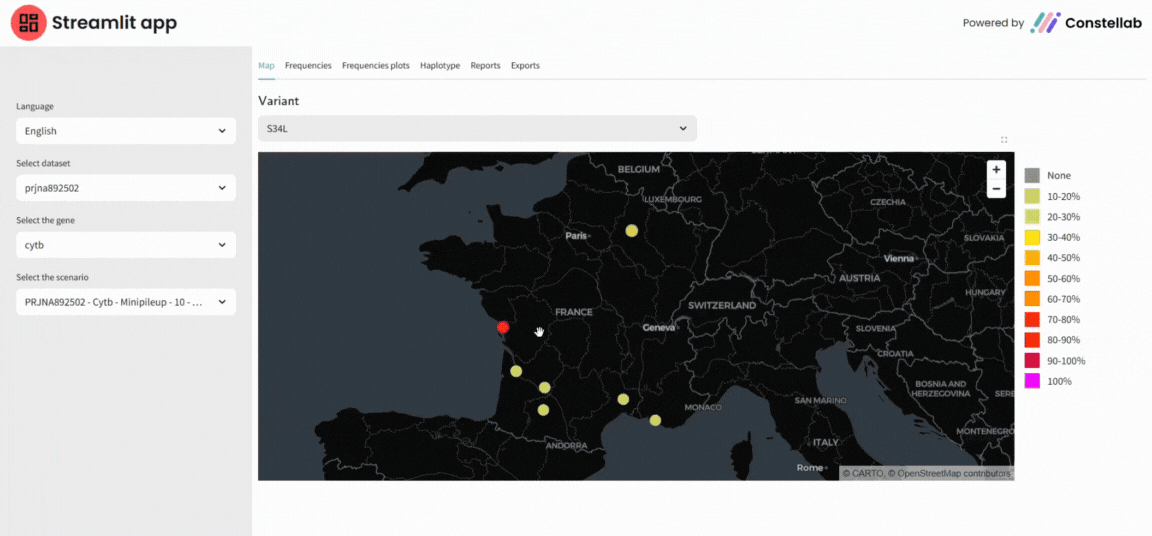This screenshot has width=1152, height=536.
Task: Expand the Select the scenario dropdown
Action: click(x=126, y=302)
